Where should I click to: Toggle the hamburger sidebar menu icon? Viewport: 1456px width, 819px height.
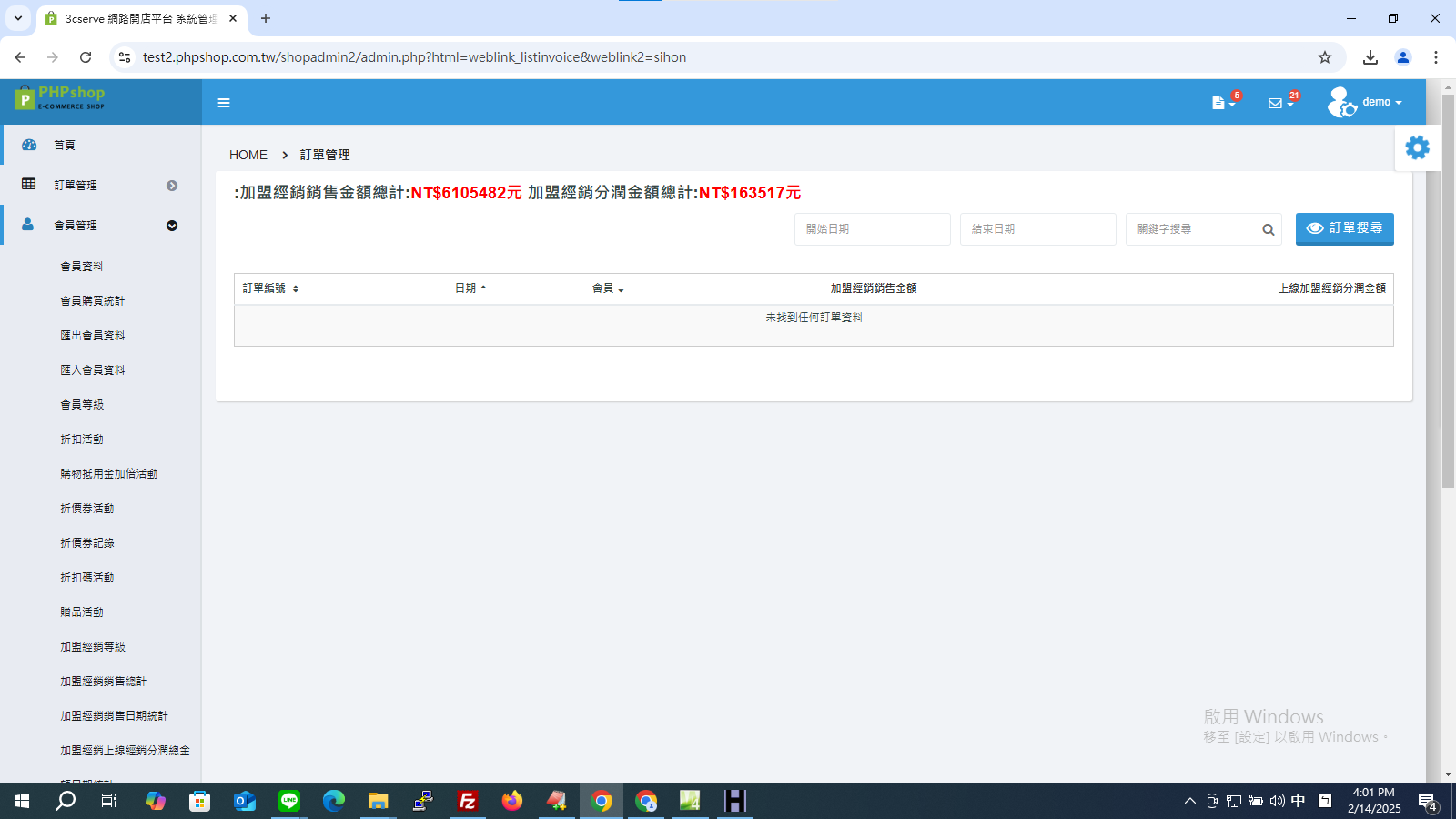224,103
